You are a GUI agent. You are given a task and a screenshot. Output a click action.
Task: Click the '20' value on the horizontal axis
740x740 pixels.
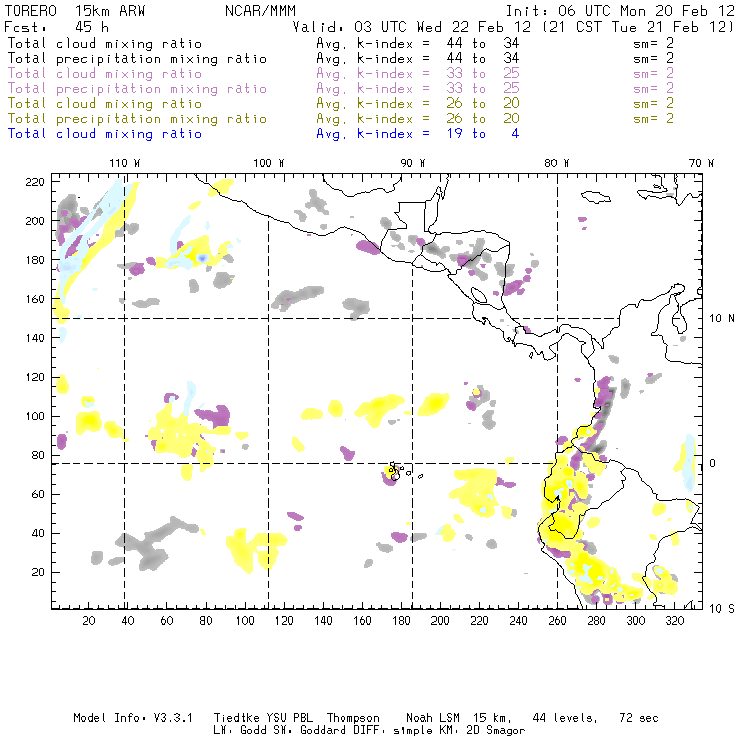pyautogui.click(x=89, y=621)
